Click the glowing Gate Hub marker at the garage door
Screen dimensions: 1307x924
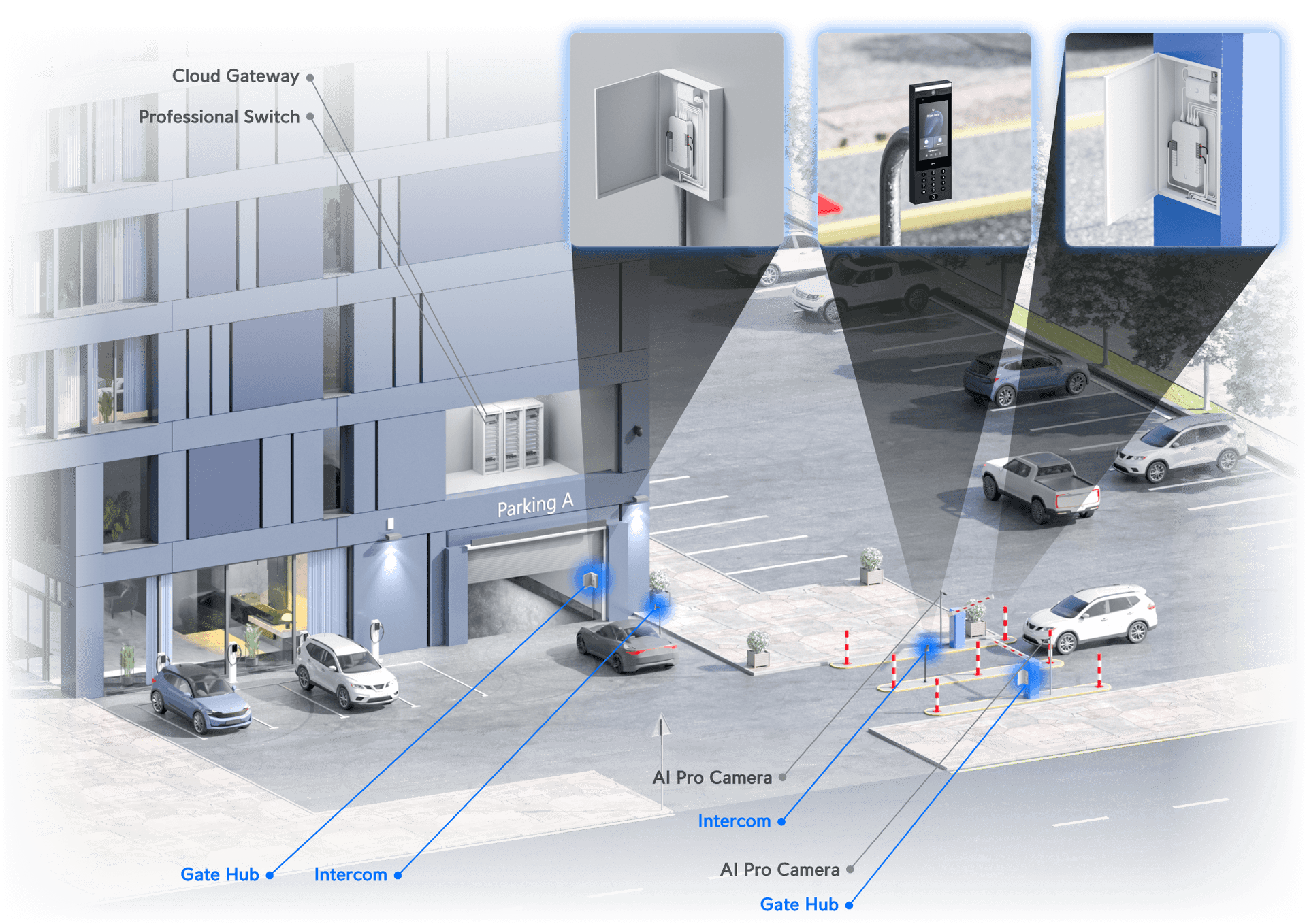(591, 580)
